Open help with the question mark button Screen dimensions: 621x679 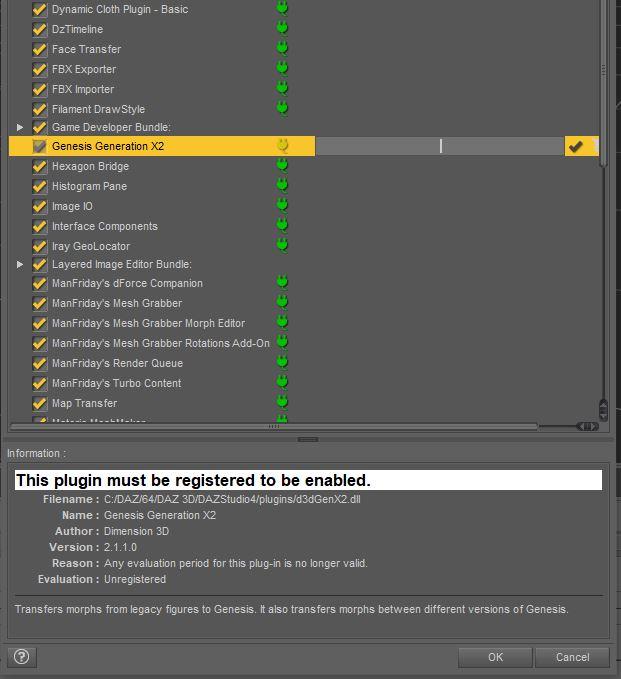click(x=22, y=657)
